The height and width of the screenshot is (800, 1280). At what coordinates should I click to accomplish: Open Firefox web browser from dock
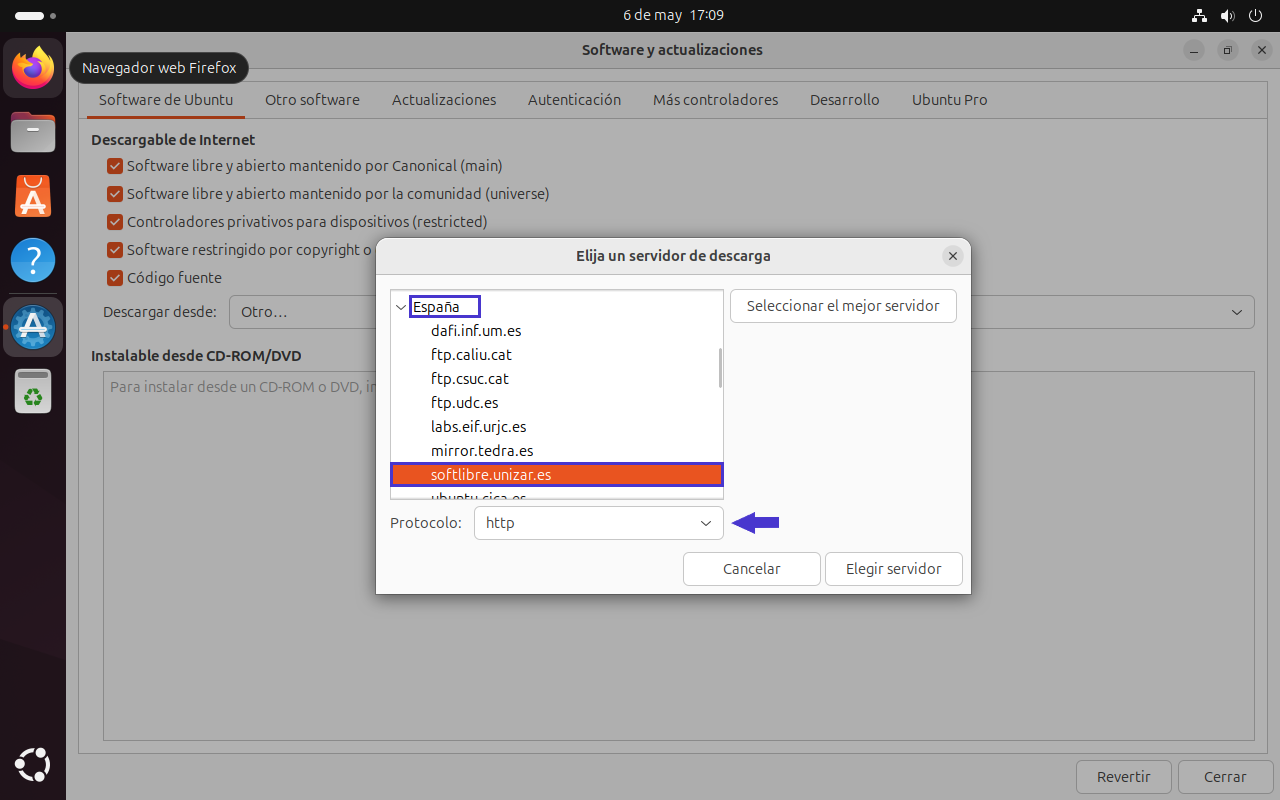pyautogui.click(x=33, y=68)
